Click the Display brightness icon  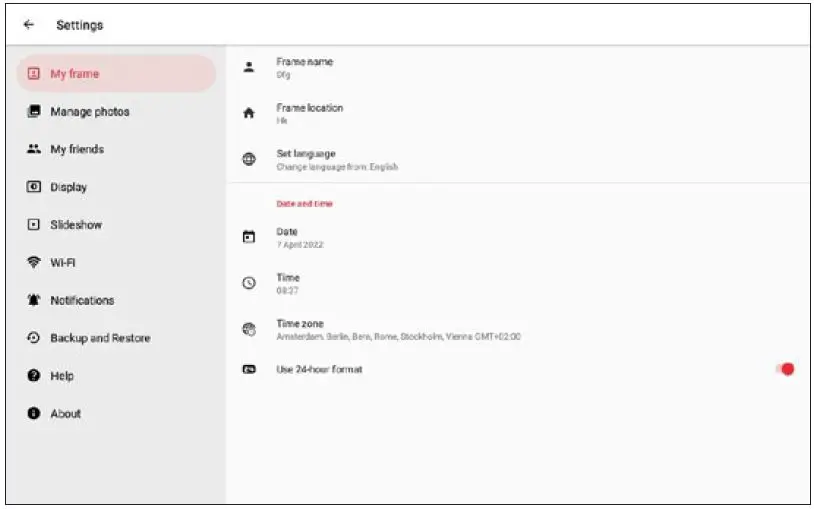tap(33, 187)
